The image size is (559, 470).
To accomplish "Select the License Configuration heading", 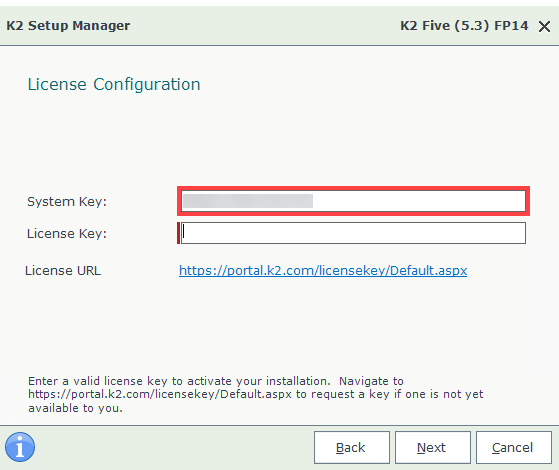I will pyautogui.click(x=114, y=85).
